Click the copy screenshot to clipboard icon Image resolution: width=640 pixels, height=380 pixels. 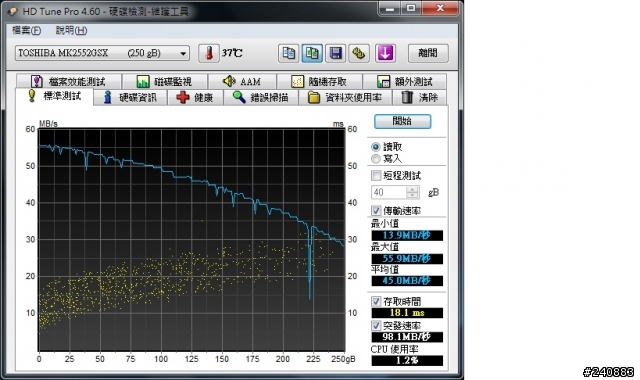click(x=312, y=53)
